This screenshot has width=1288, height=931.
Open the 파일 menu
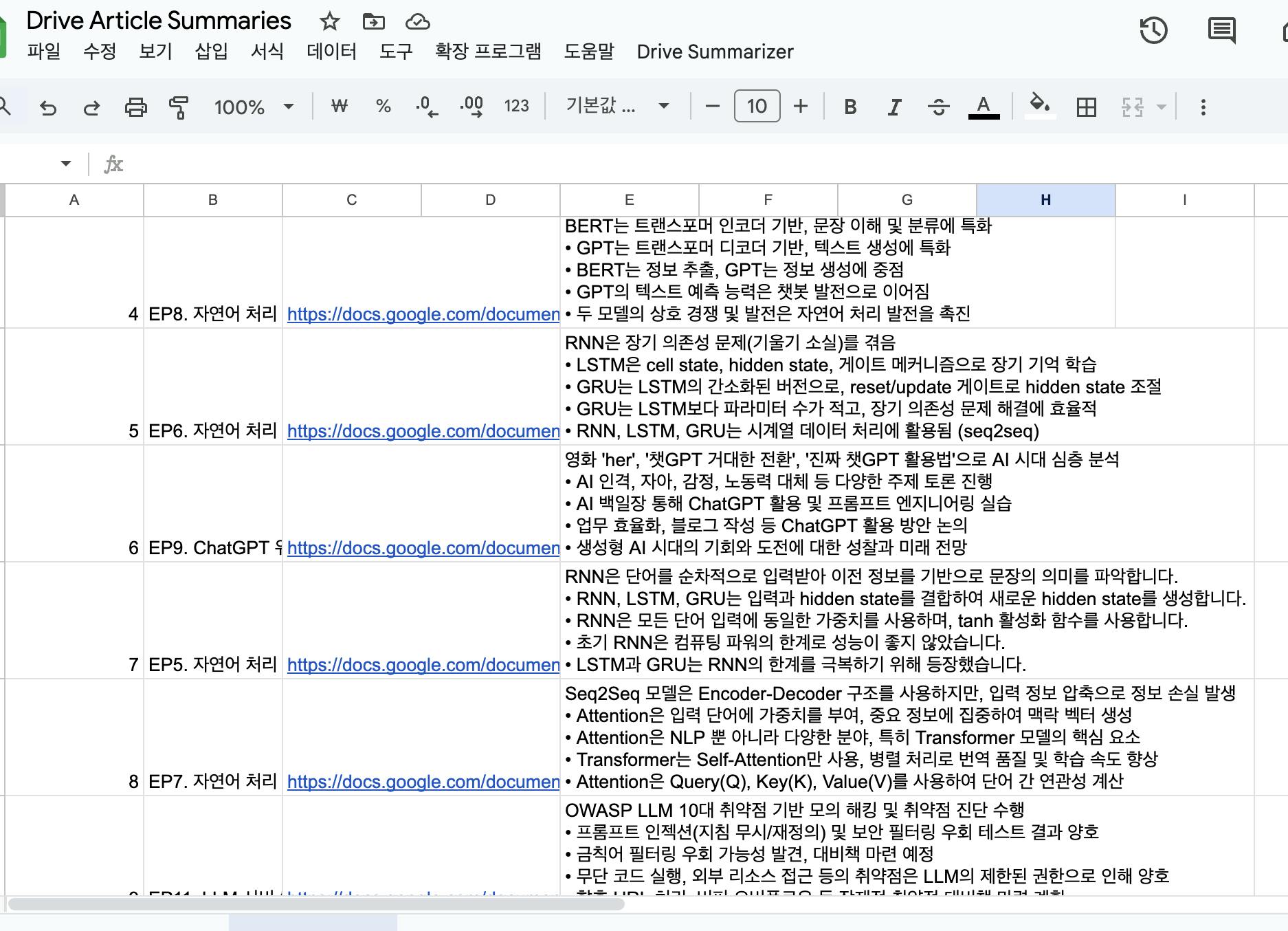pos(44,52)
